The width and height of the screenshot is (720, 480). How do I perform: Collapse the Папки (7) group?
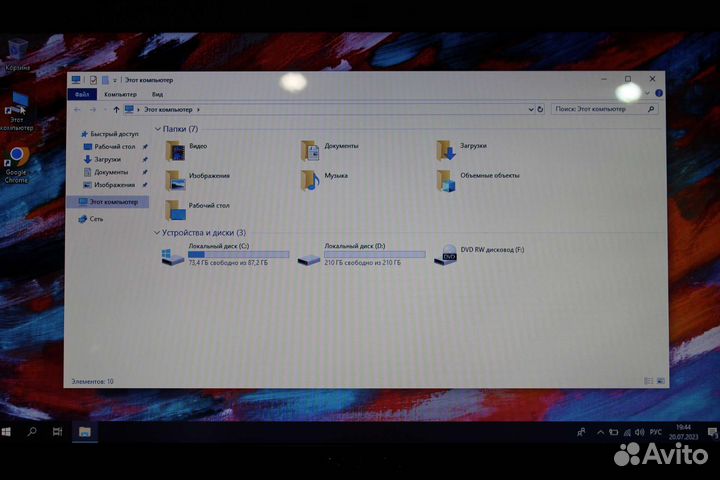click(x=158, y=129)
